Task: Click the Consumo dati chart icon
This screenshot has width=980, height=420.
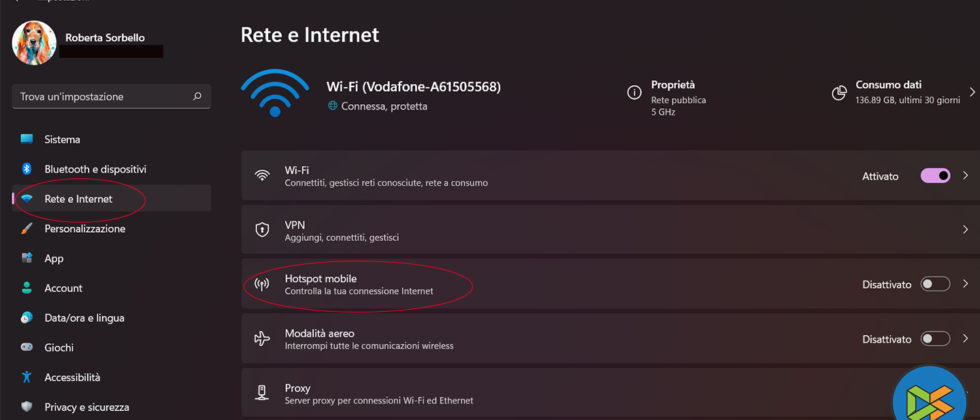Action: point(839,92)
